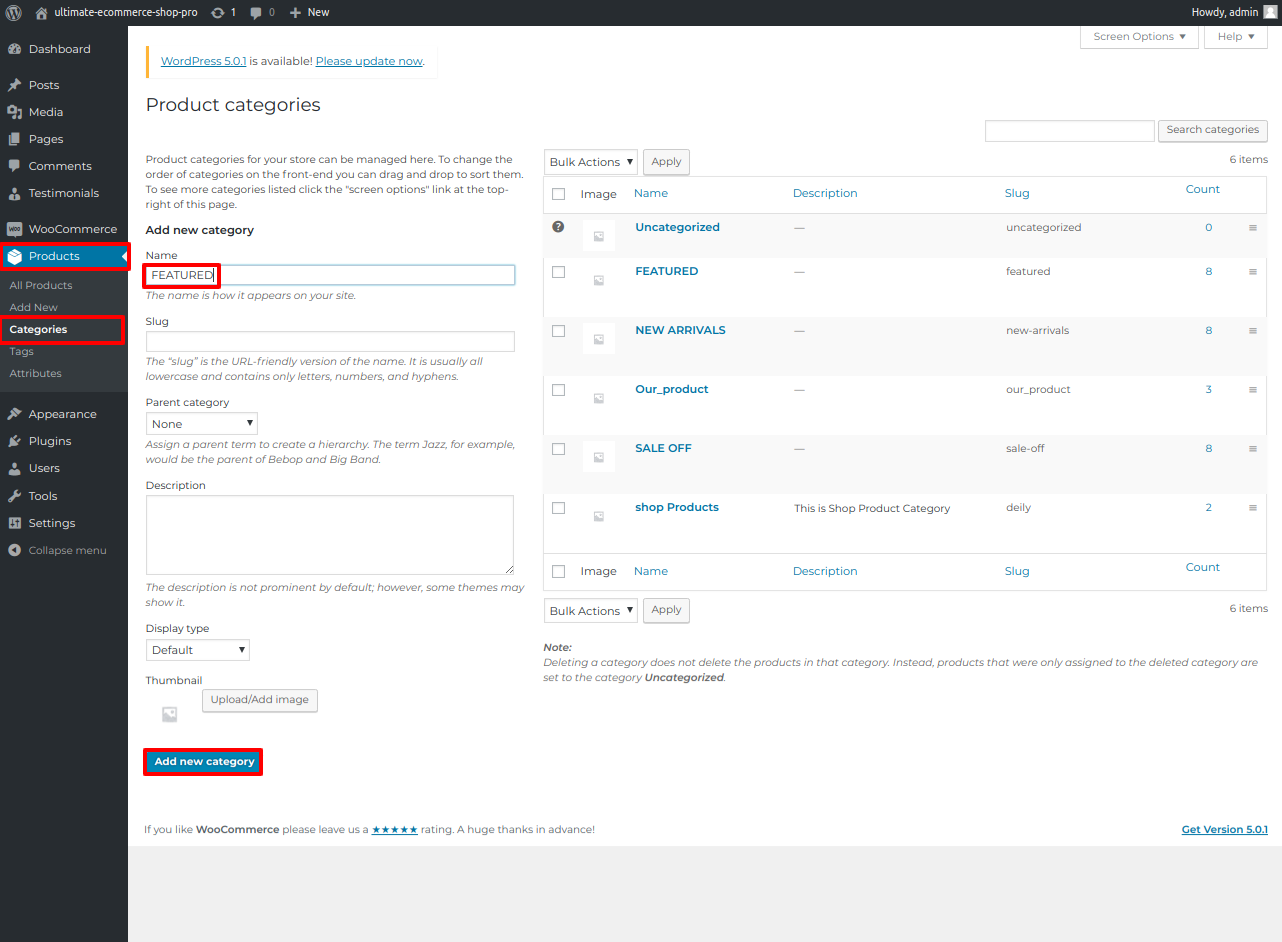Open the shop Products category link
The height and width of the screenshot is (942, 1282).
coord(677,507)
